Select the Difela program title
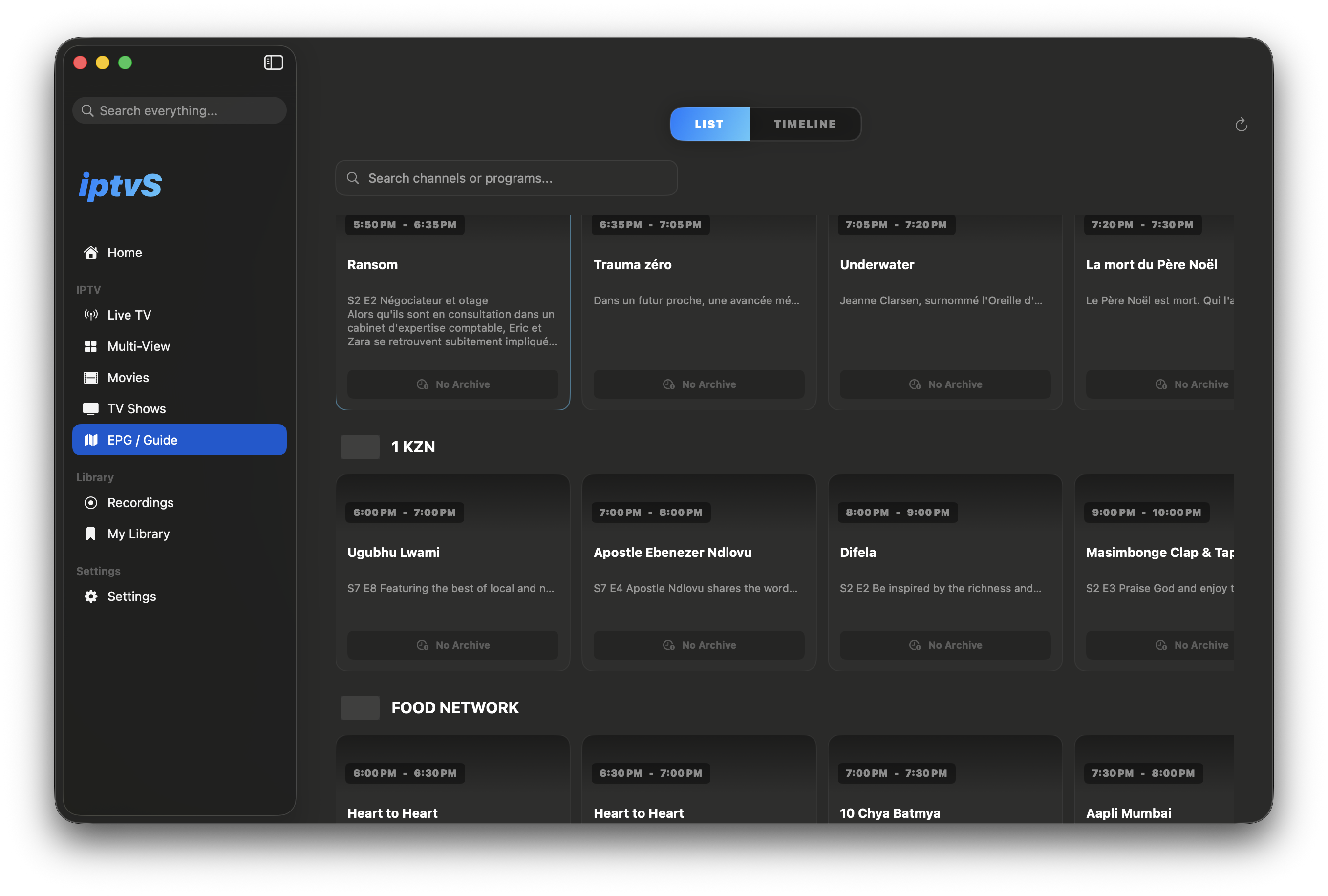The image size is (1328, 896). (857, 553)
